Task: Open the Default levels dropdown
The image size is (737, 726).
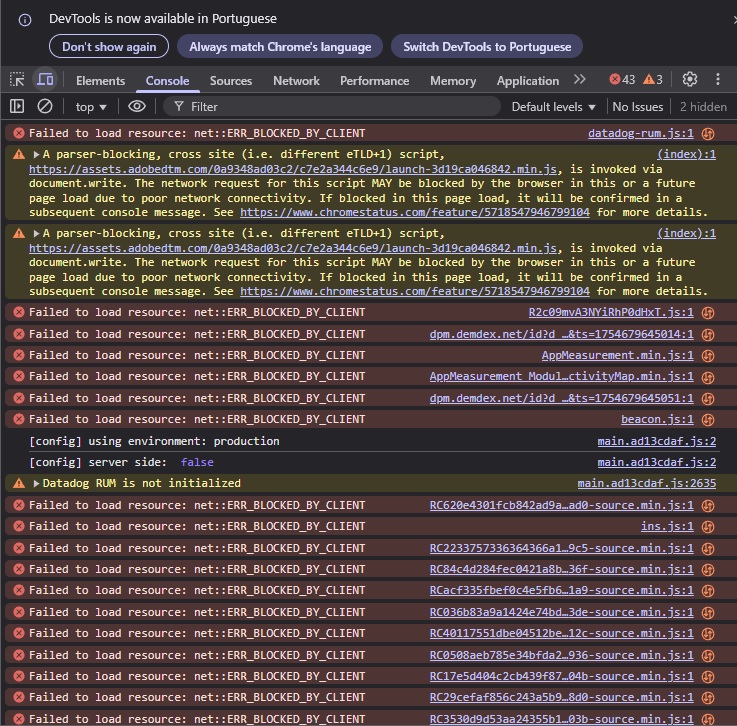Action: click(554, 107)
